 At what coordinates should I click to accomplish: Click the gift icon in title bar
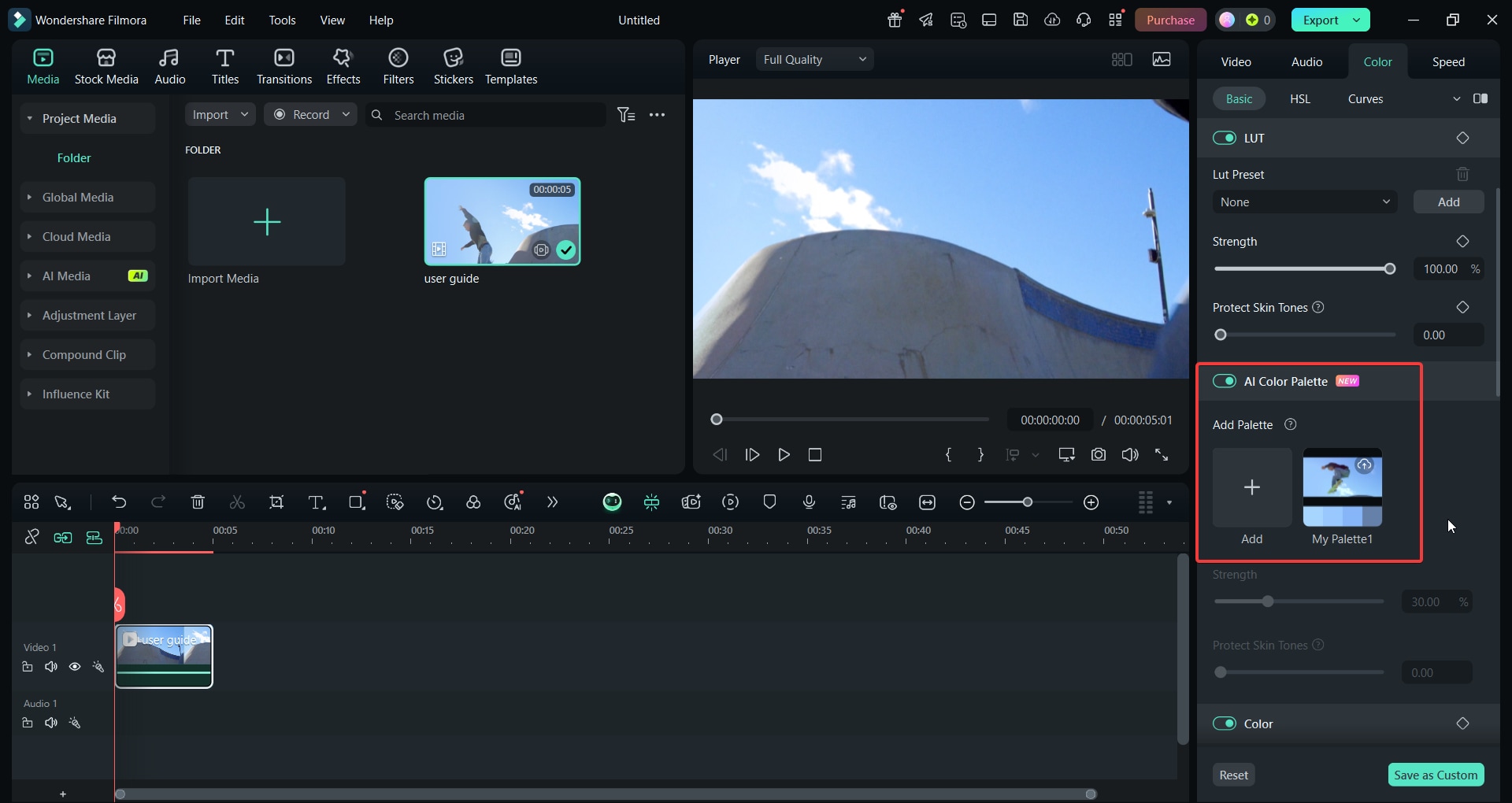click(895, 20)
